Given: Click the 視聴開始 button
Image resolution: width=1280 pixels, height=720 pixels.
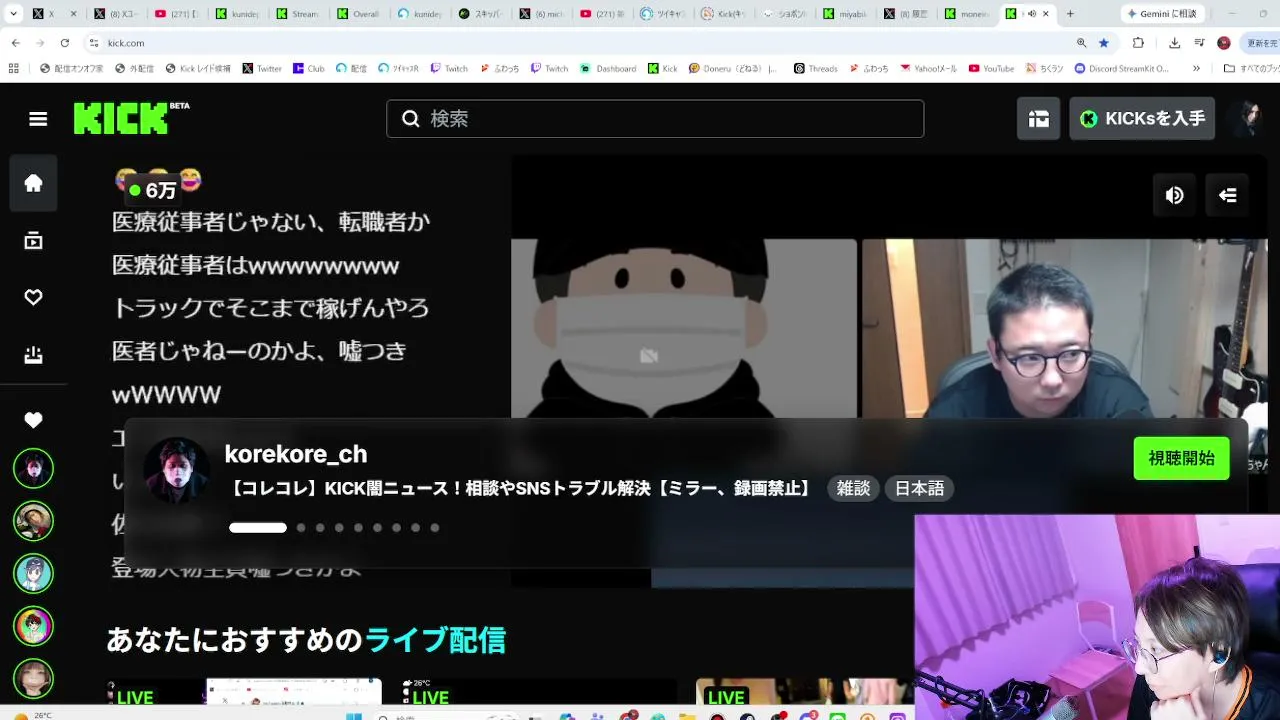Looking at the screenshot, I should [1181, 458].
